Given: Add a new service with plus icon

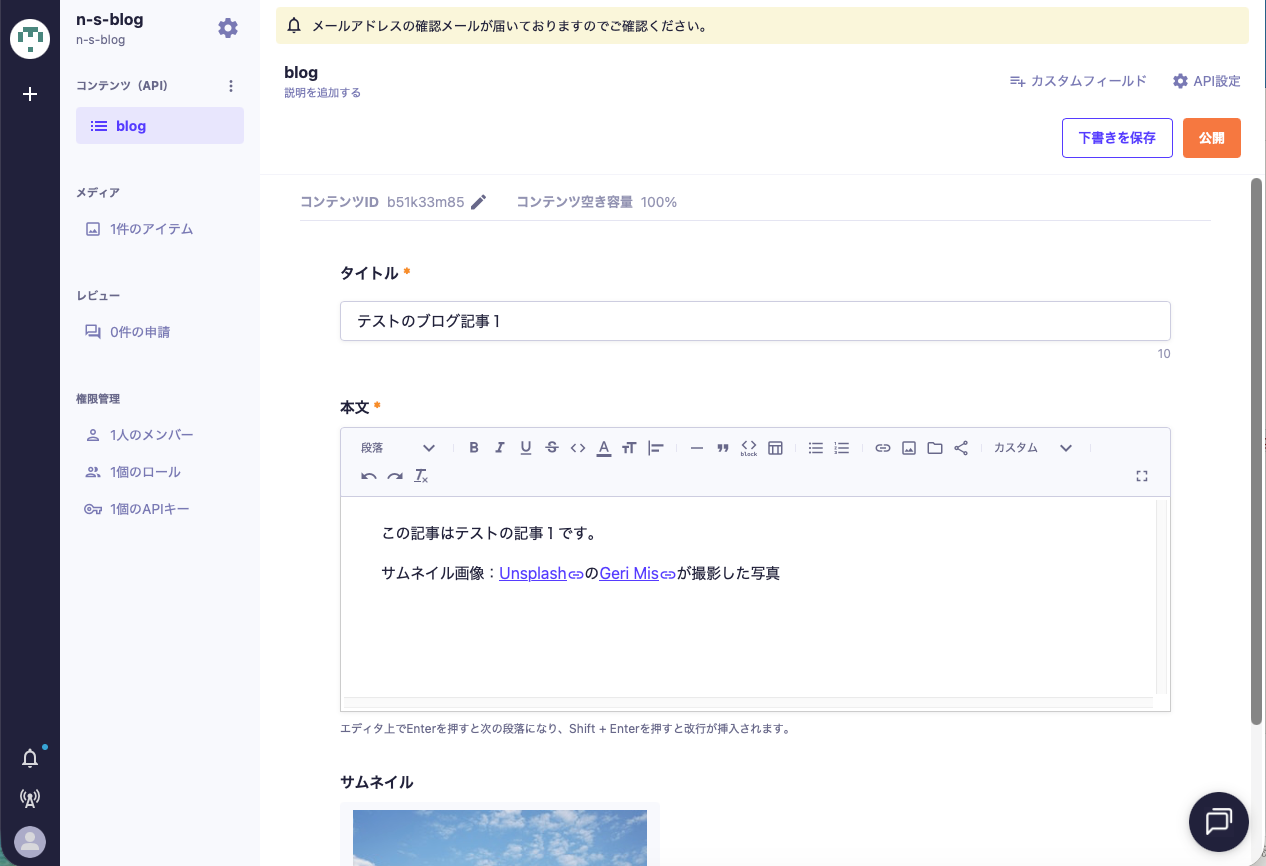Looking at the screenshot, I should [x=30, y=94].
